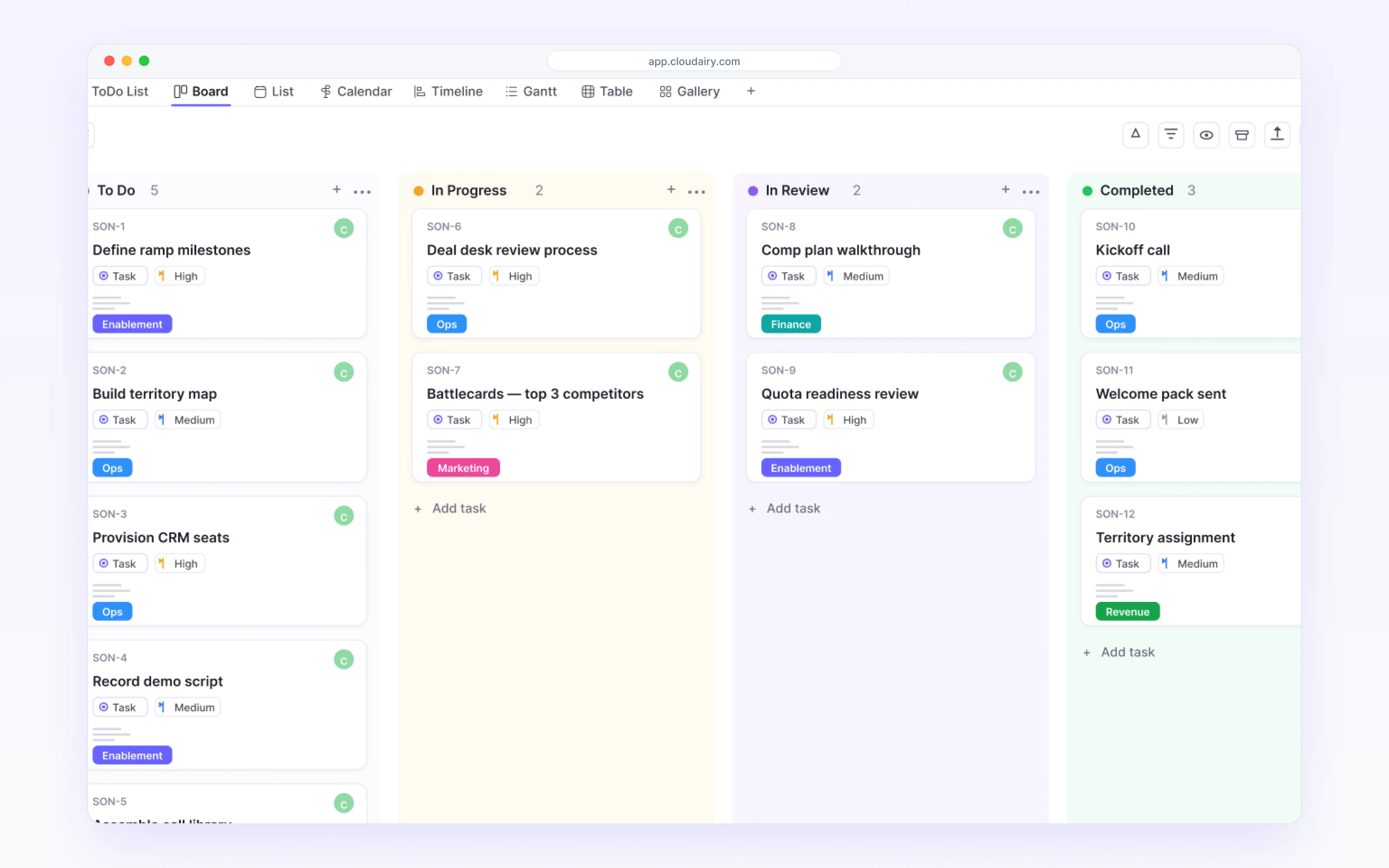Viewport: 1389px width, 868px height.
Task: Switch to the Gallery view tab
Action: point(689,92)
